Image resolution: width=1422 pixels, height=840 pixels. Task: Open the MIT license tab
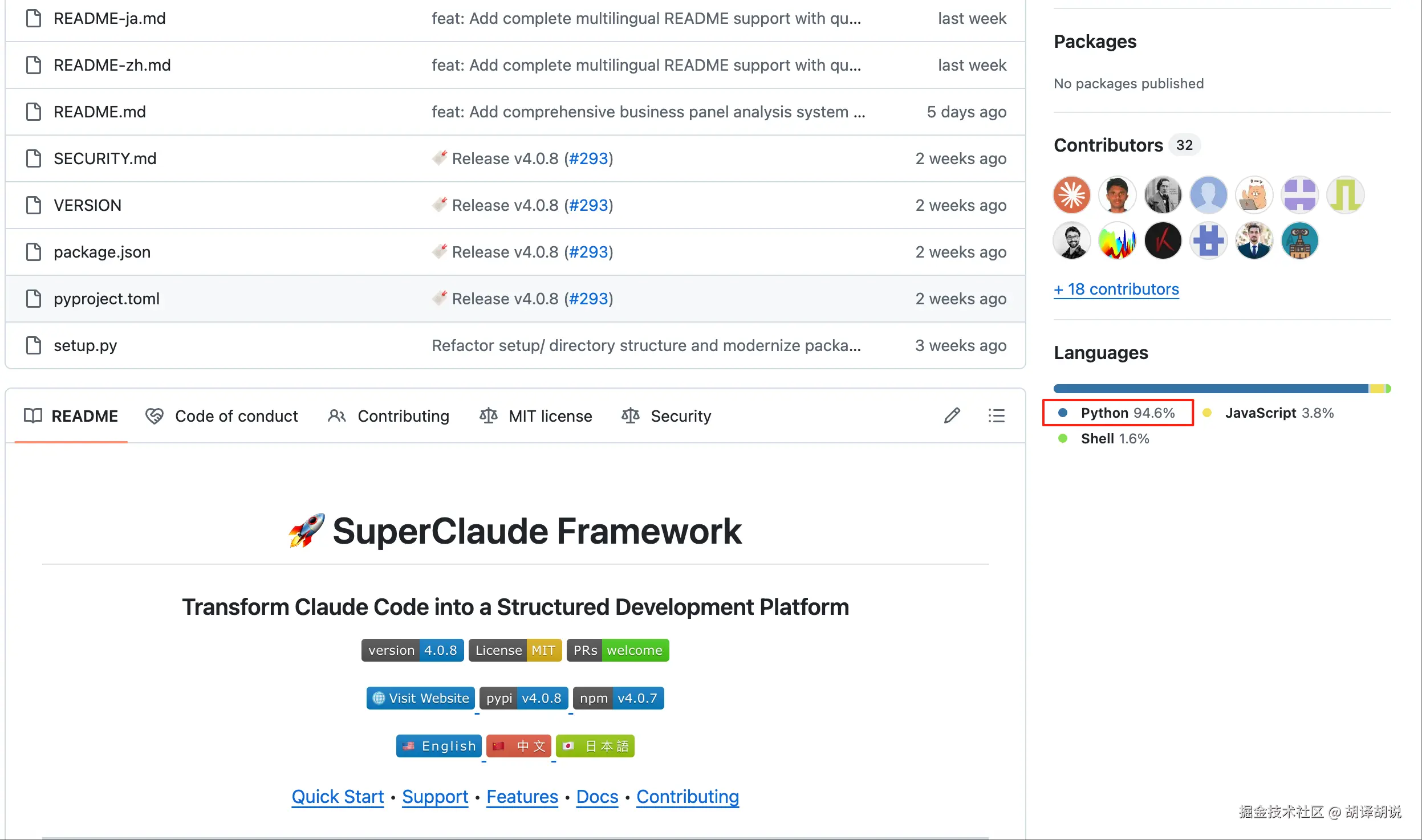tap(536, 416)
